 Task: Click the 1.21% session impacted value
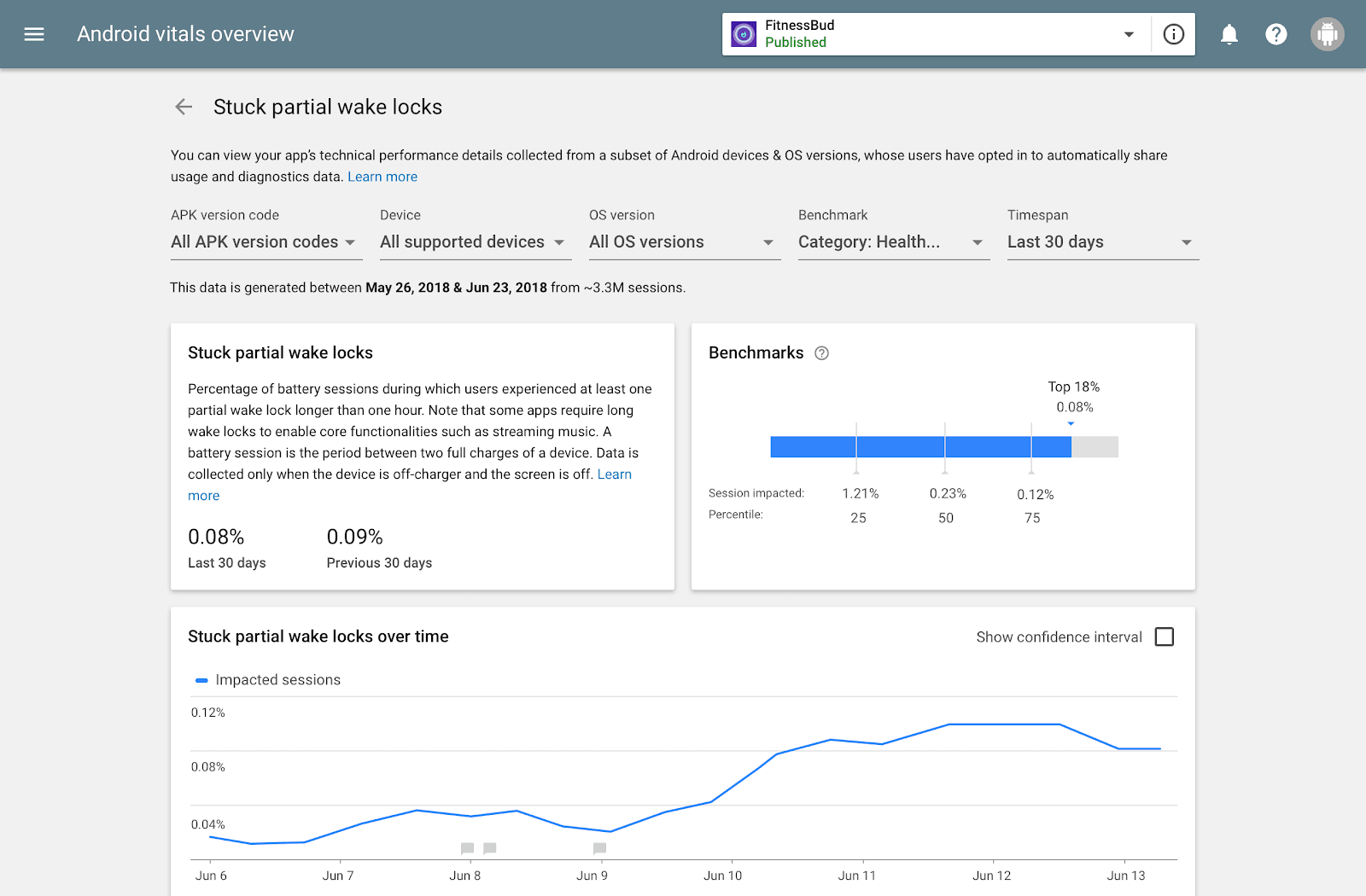(x=861, y=494)
